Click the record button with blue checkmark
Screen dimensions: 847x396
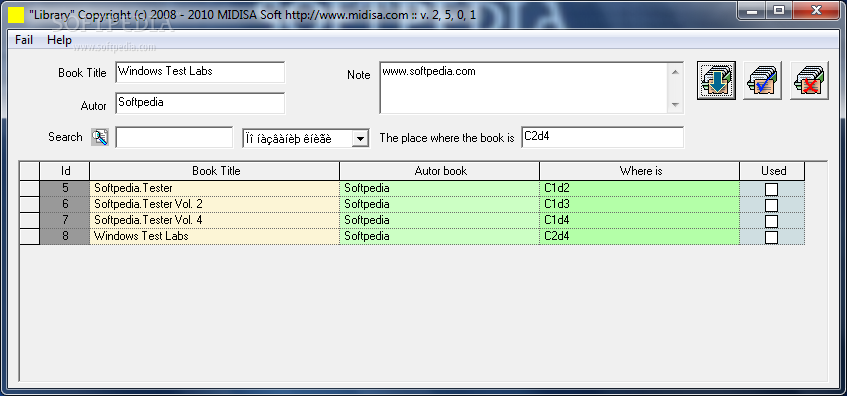(763, 80)
